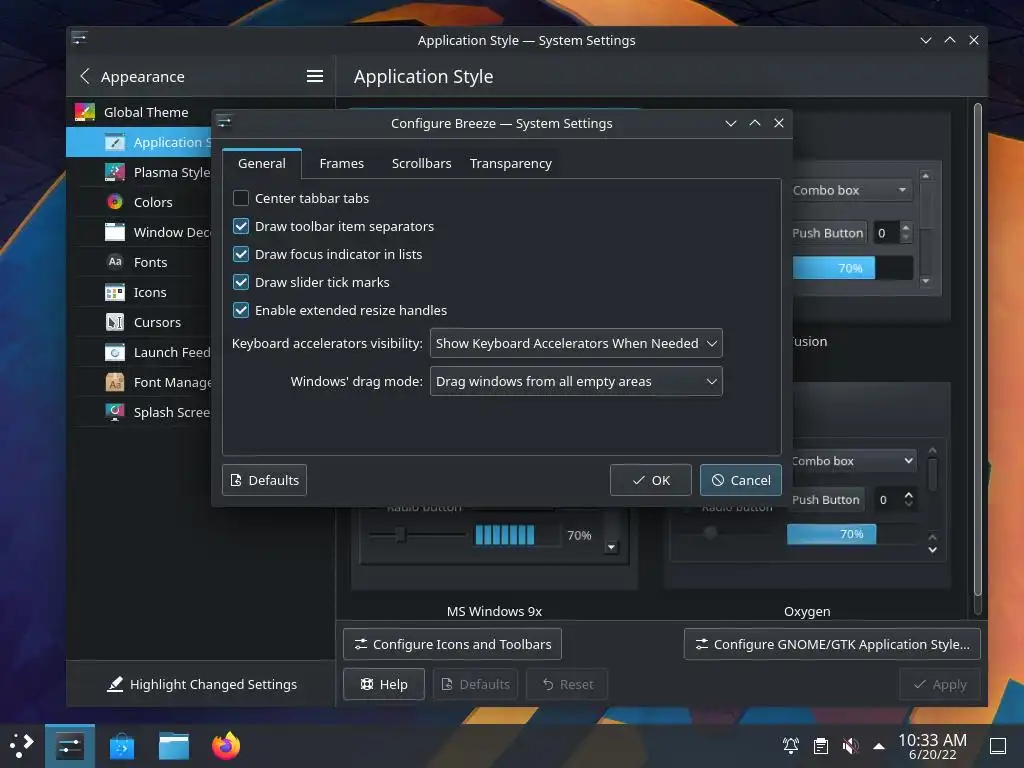The width and height of the screenshot is (1024, 768).
Task: Expand hidden system tray icons arrow
Action: pyautogui.click(x=879, y=746)
